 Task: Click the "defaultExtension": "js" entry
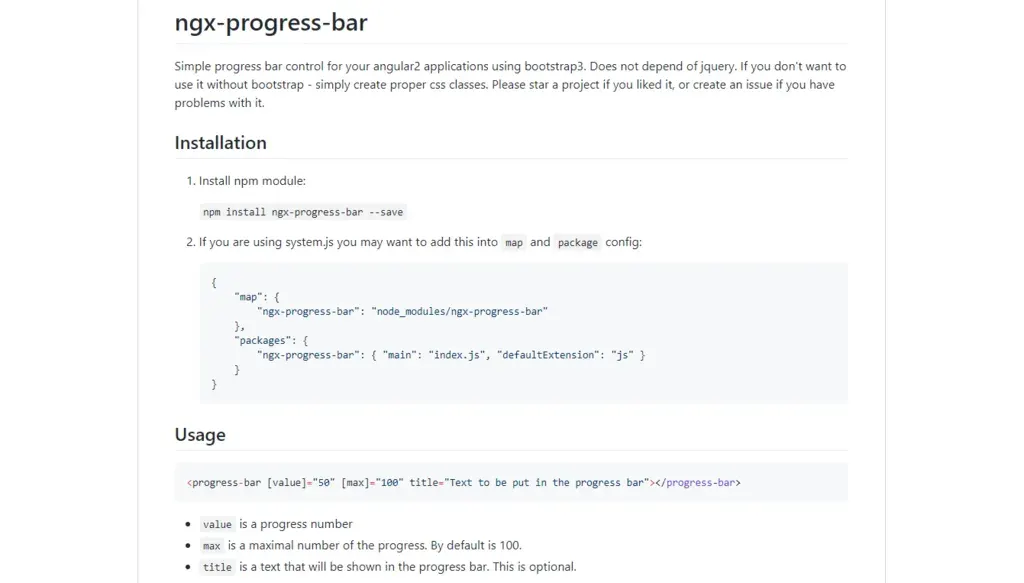tap(566, 355)
